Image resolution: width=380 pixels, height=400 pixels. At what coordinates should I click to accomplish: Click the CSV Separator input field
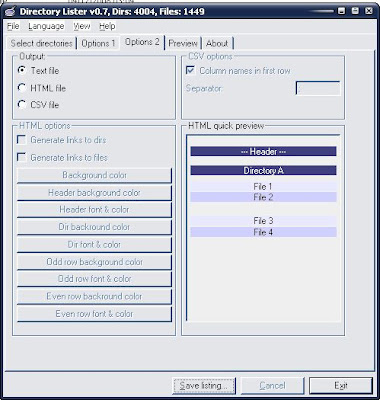click(x=318, y=88)
